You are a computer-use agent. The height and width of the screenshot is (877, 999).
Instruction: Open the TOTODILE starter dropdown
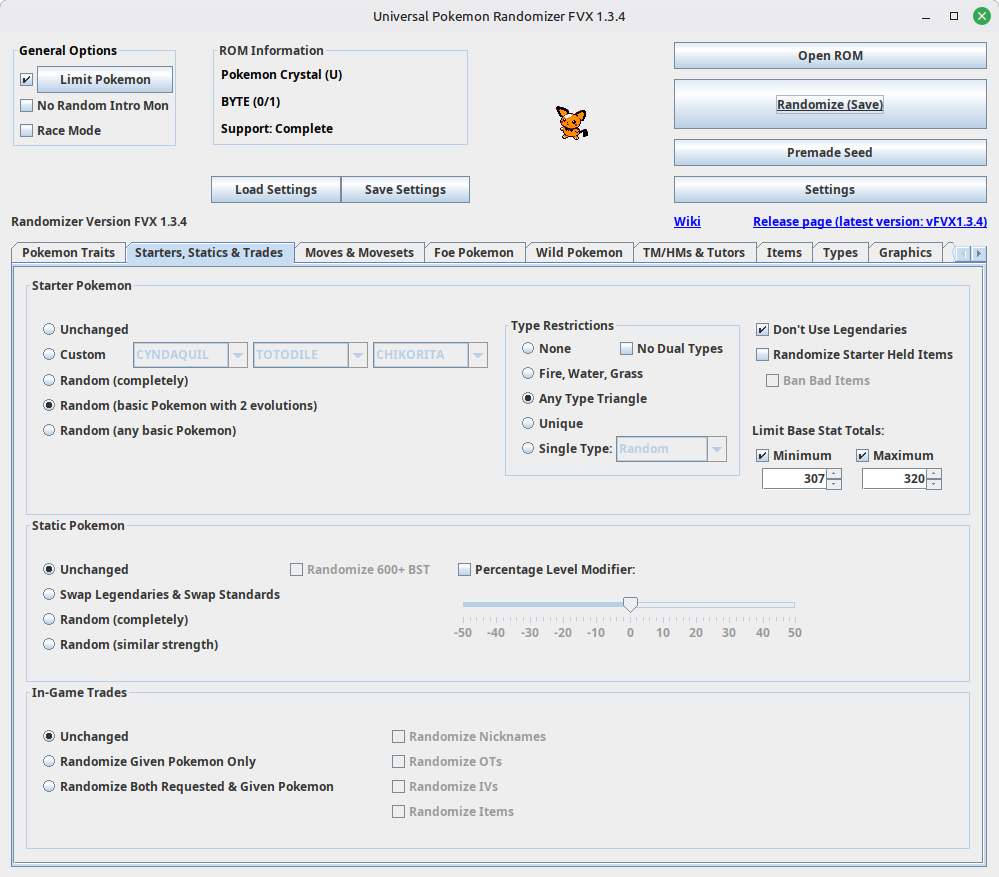[356, 354]
